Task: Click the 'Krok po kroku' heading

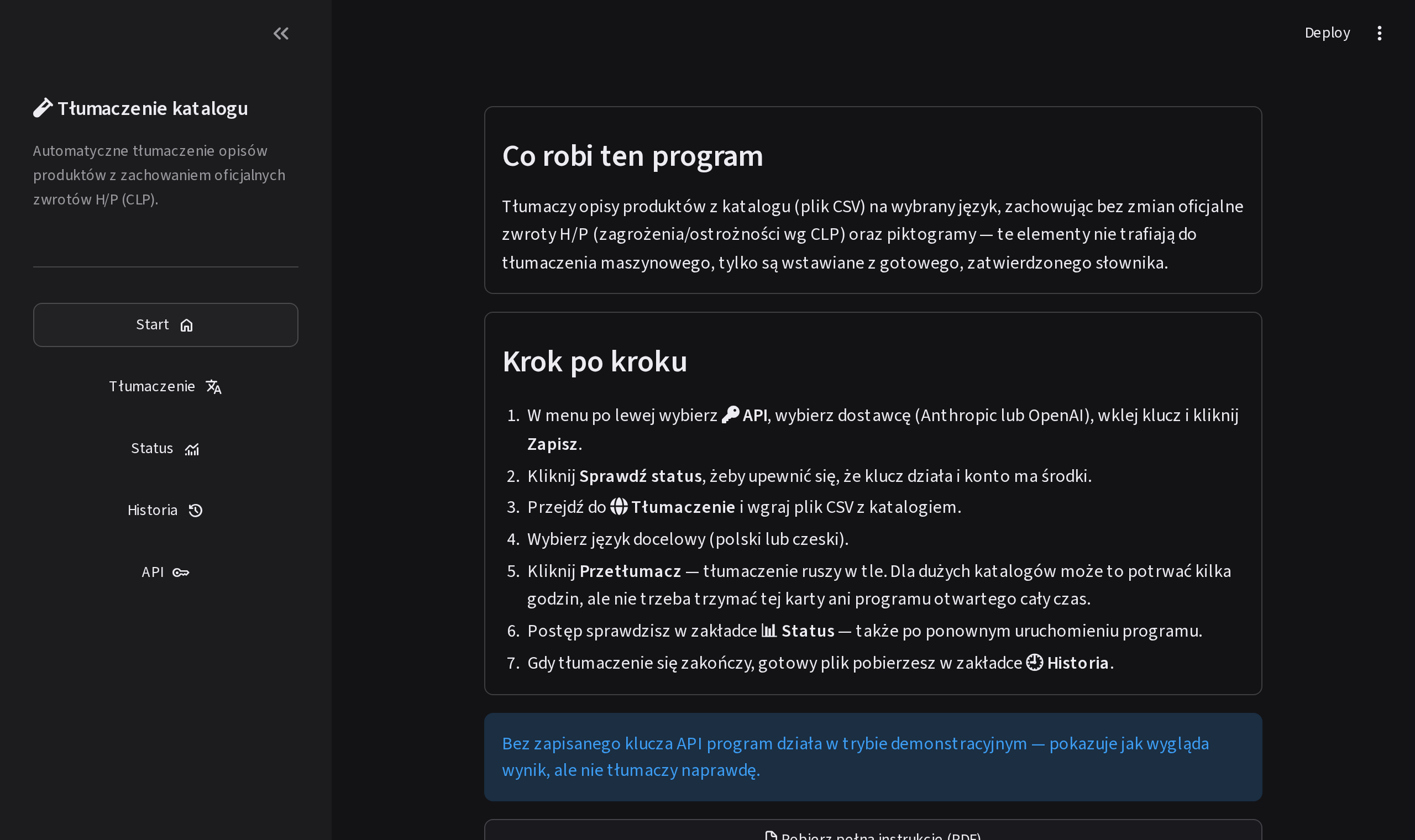Action: tap(594, 361)
